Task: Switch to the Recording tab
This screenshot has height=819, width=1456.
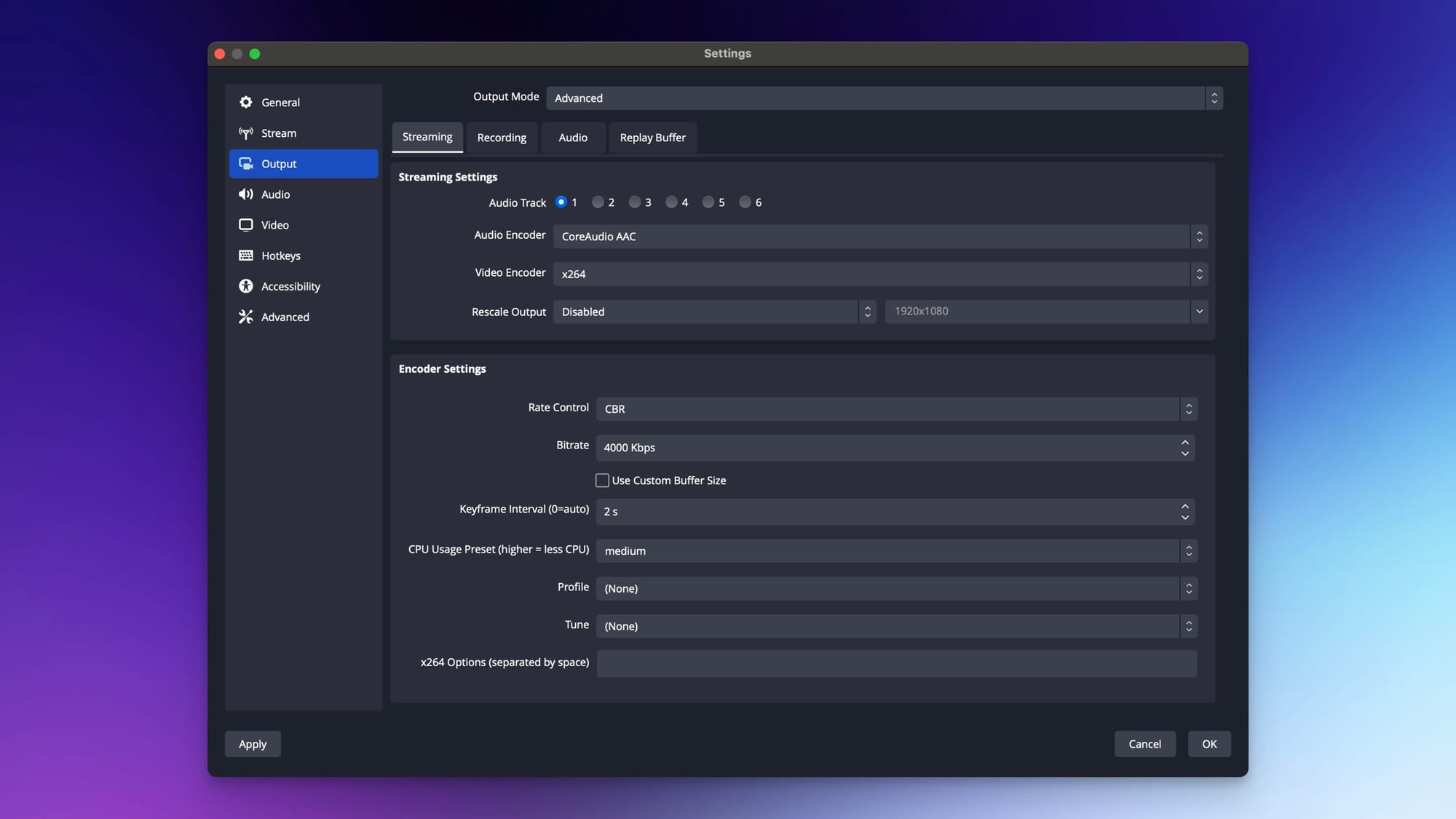Action: click(x=502, y=137)
